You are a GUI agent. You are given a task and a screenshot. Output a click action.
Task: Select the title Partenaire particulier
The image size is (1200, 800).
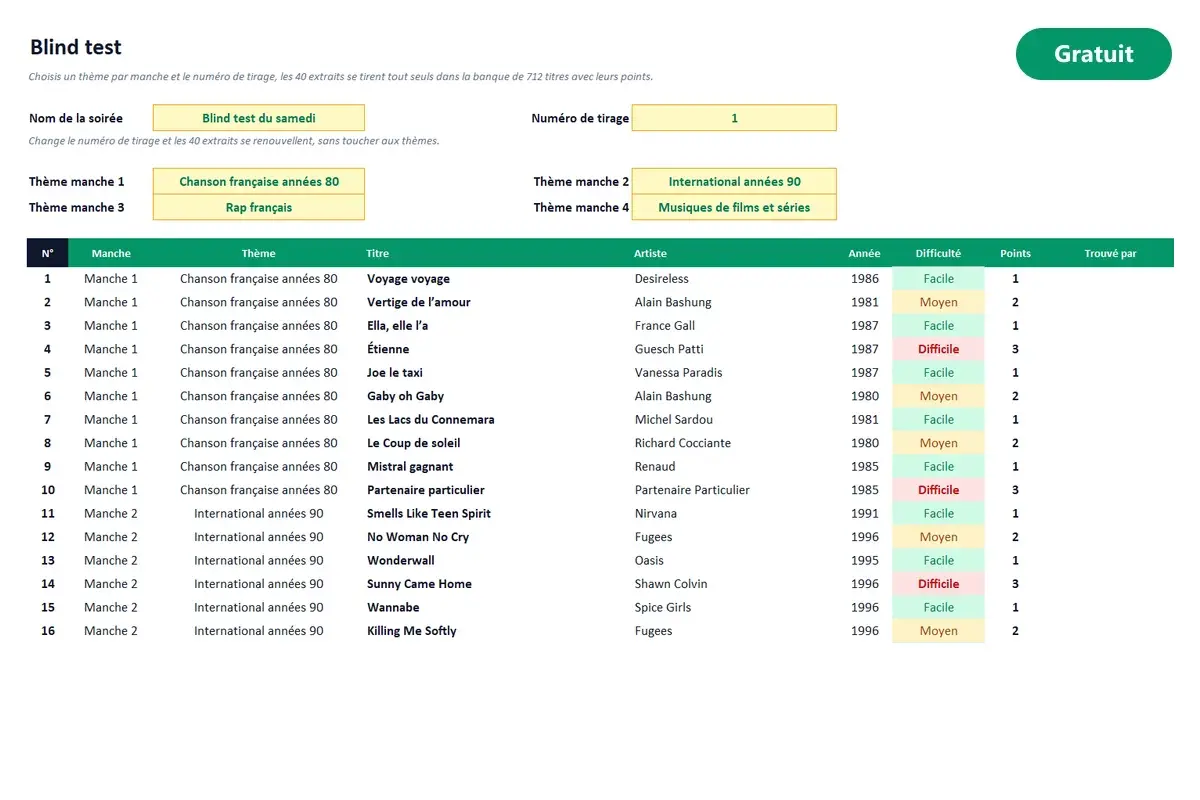pyautogui.click(x=425, y=490)
